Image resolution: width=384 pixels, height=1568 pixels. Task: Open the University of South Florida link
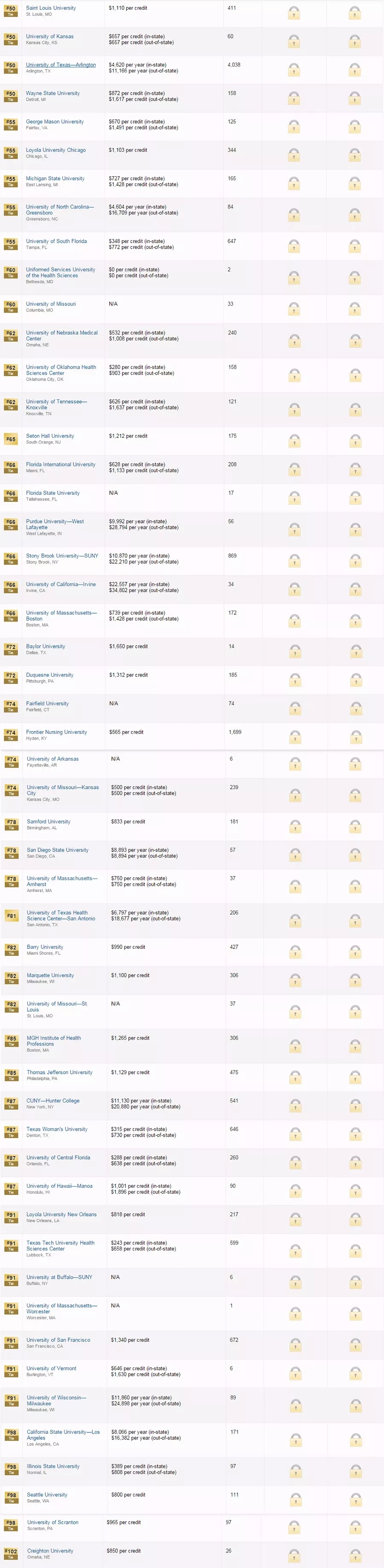(x=57, y=241)
